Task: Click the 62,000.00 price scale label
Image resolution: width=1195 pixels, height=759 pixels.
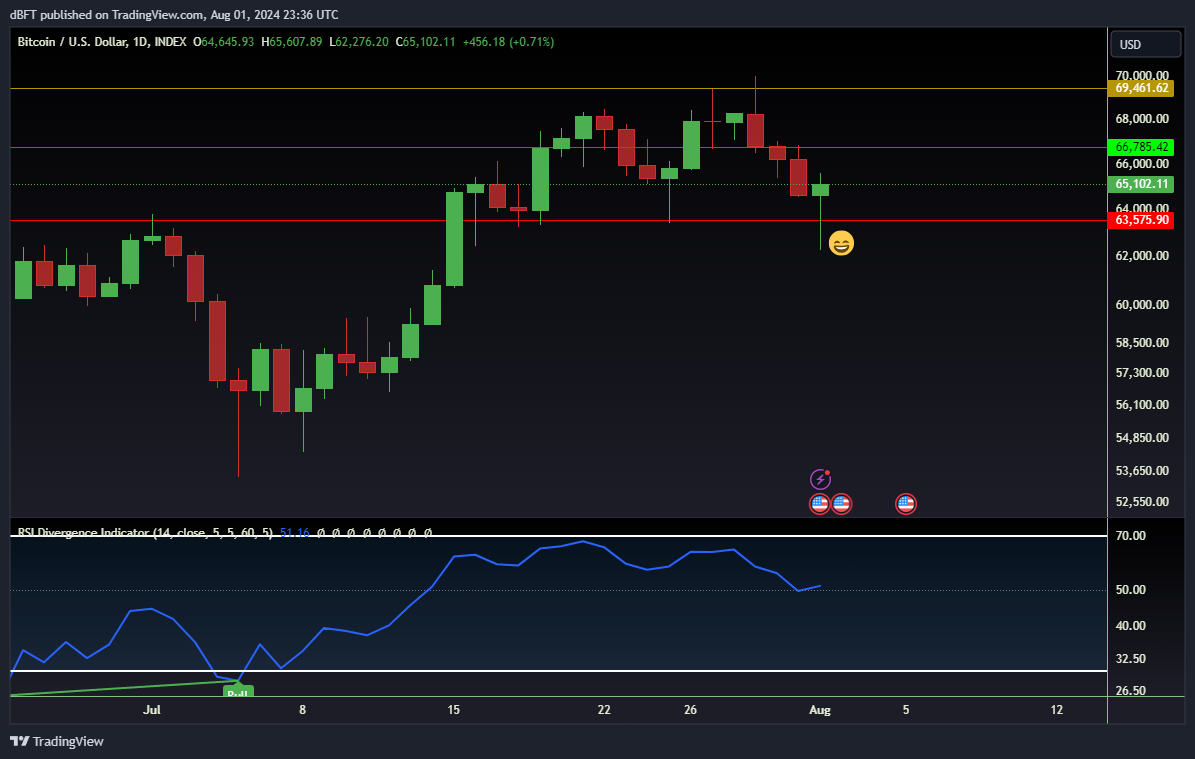Action: click(x=1142, y=256)
